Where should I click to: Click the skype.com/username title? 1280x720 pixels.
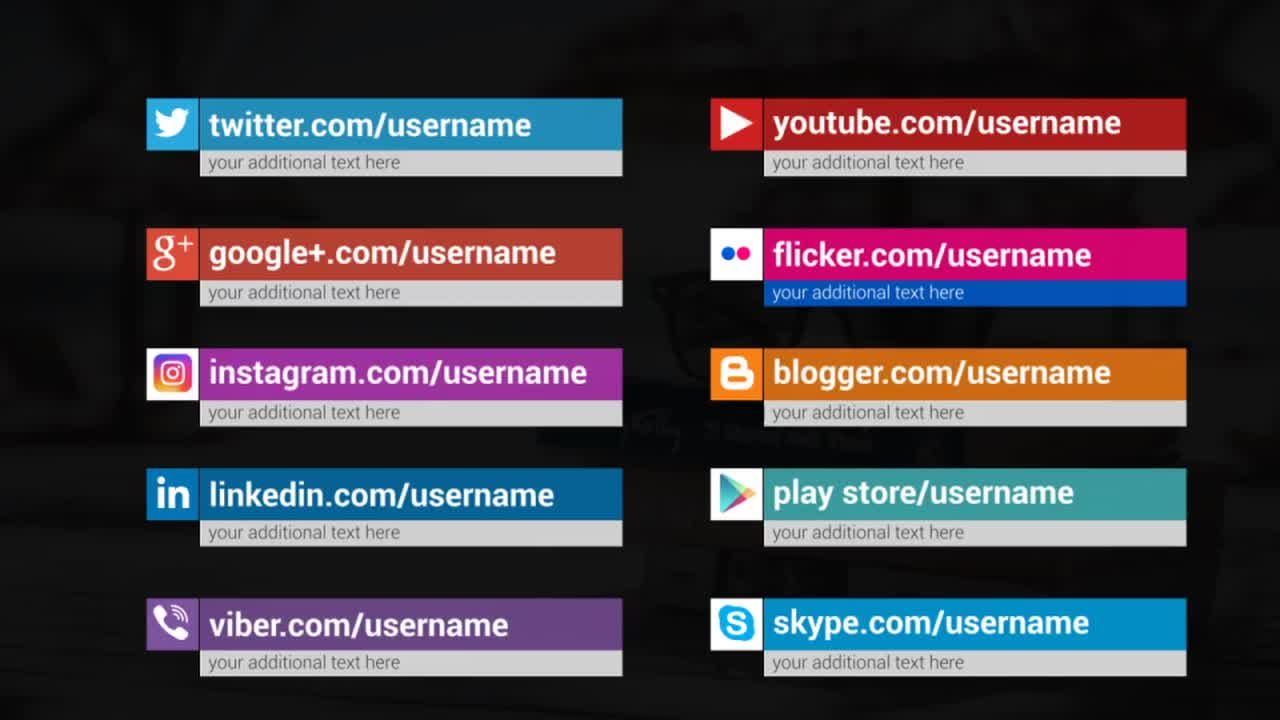(x=930, y=623)
